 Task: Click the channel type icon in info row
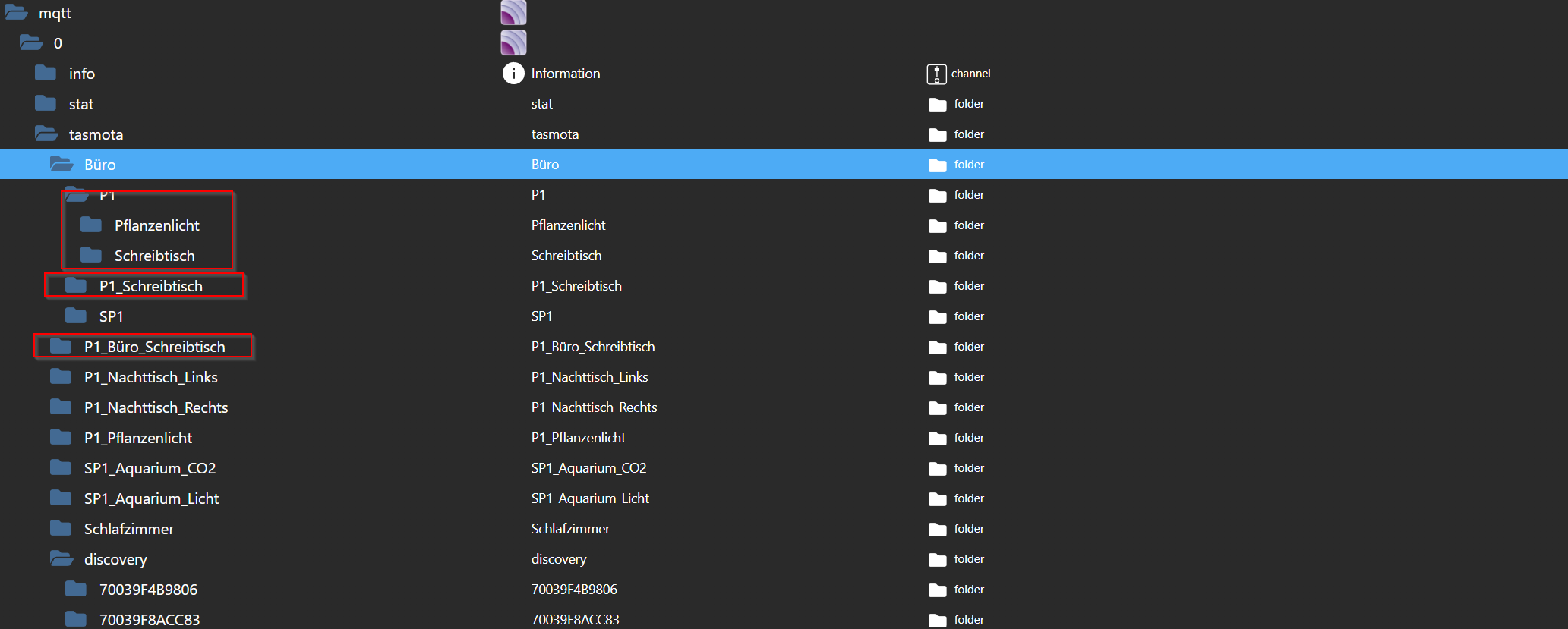(x=936, y=74)
